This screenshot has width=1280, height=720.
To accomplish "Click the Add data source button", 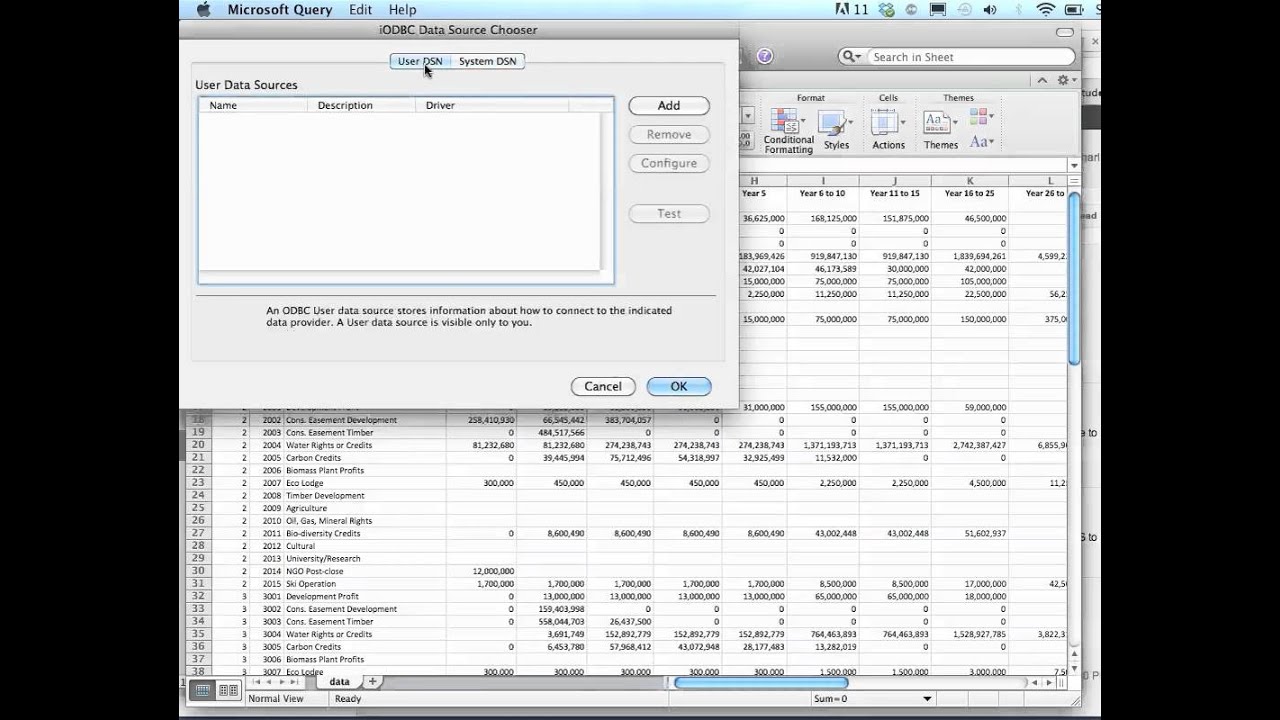I will pyautogui.click(x=669, y=105).
